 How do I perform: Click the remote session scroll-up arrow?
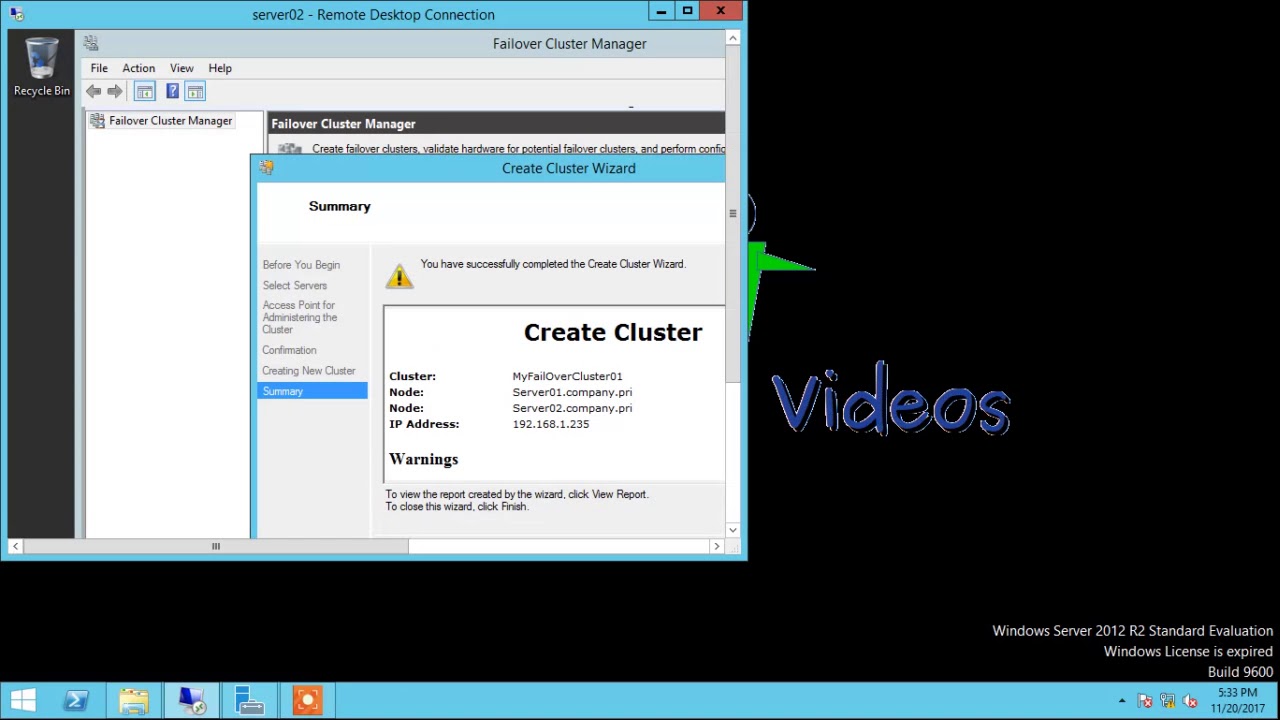733,38
